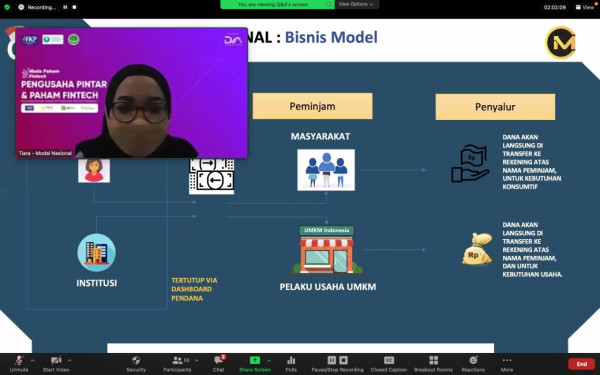Click the UMKM Indonesia shop icon
This screenshot has width=600, height=375.
pos(326,249)
